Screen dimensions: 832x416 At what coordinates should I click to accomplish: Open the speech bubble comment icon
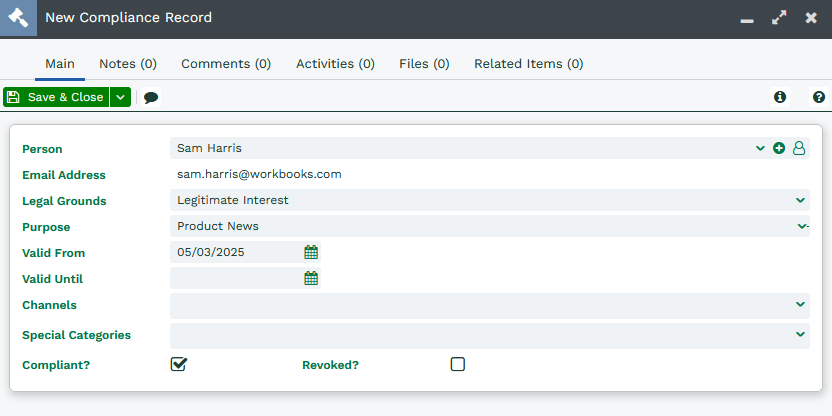151,98
